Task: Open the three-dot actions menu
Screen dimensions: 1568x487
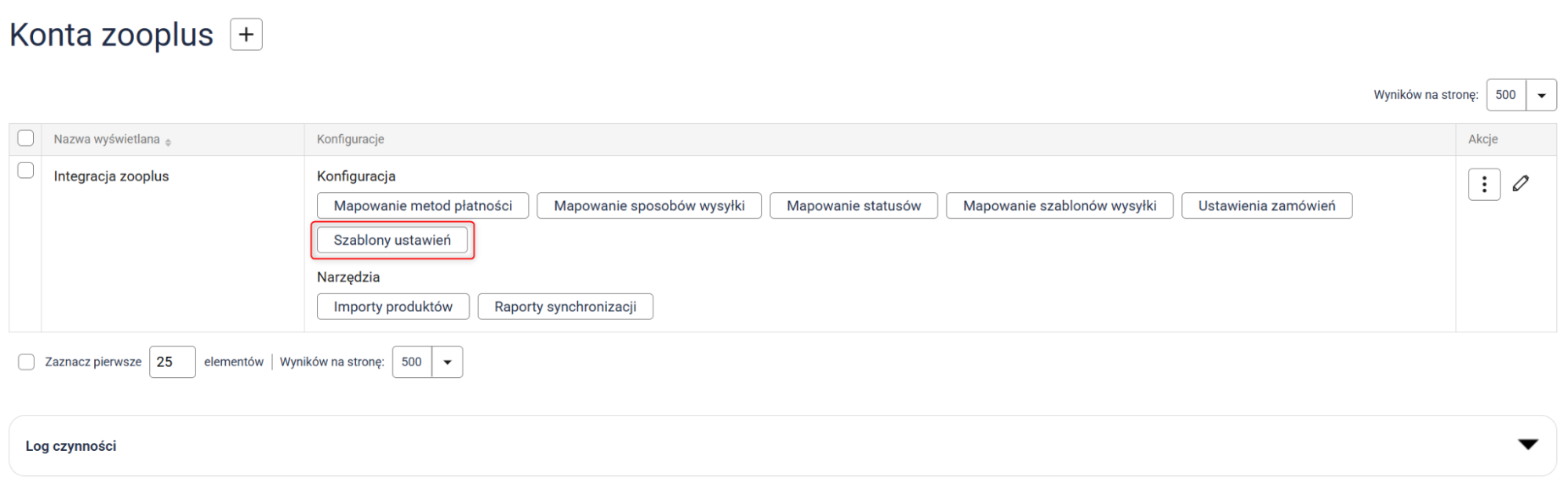Action: pos(1483,184)
